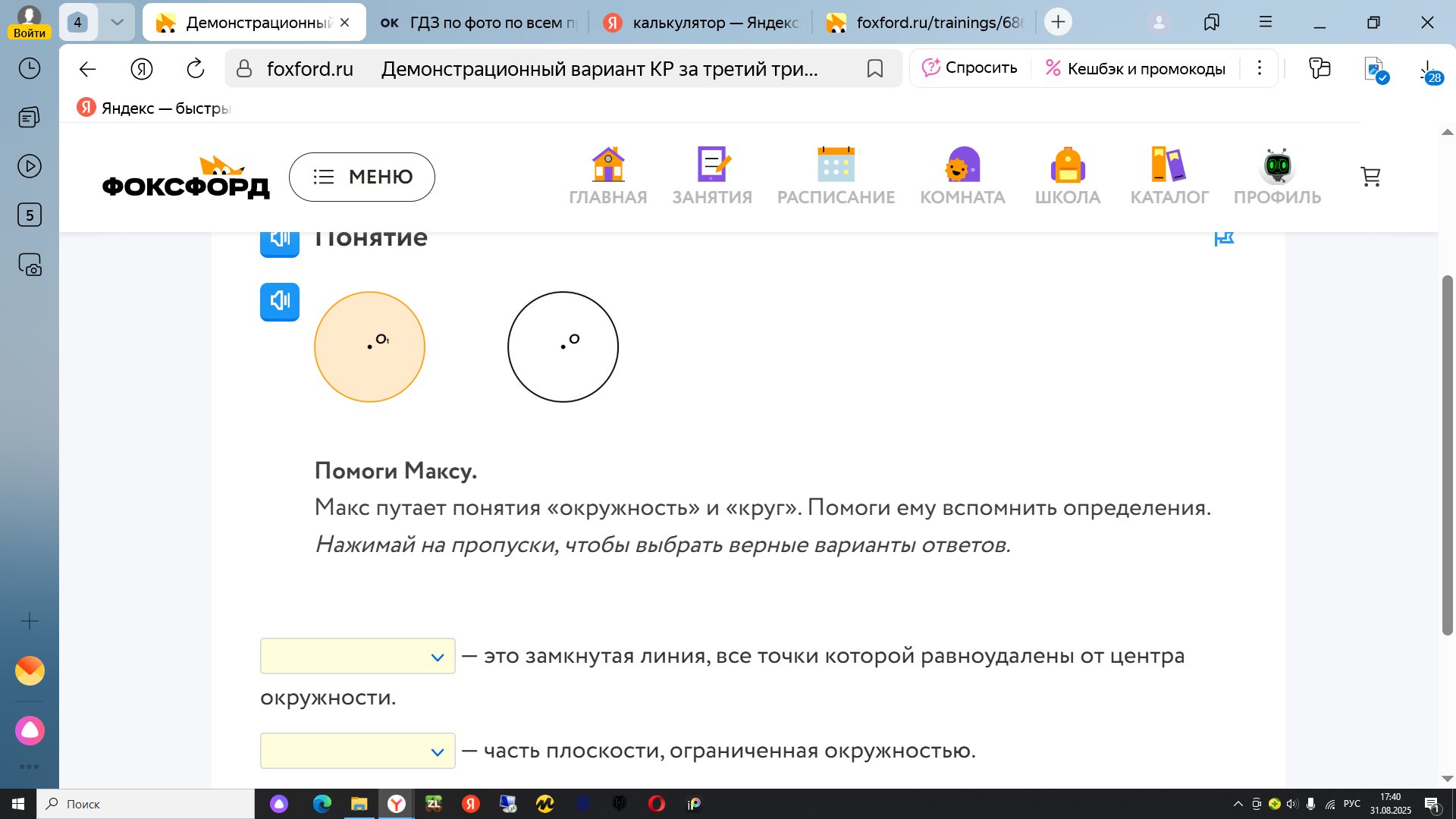1456x819 pixels.
Task: Click the orange filled circle image
Action: point(369,347)
